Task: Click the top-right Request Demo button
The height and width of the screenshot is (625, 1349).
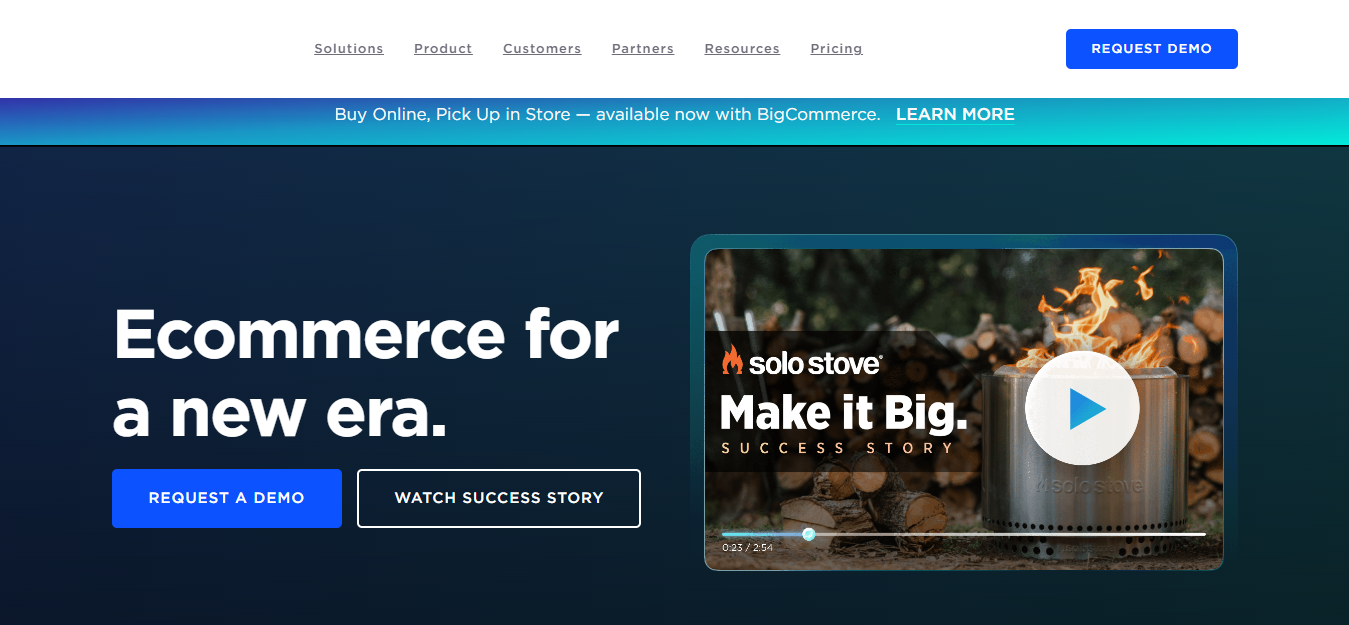Action: click(1151, 49)
